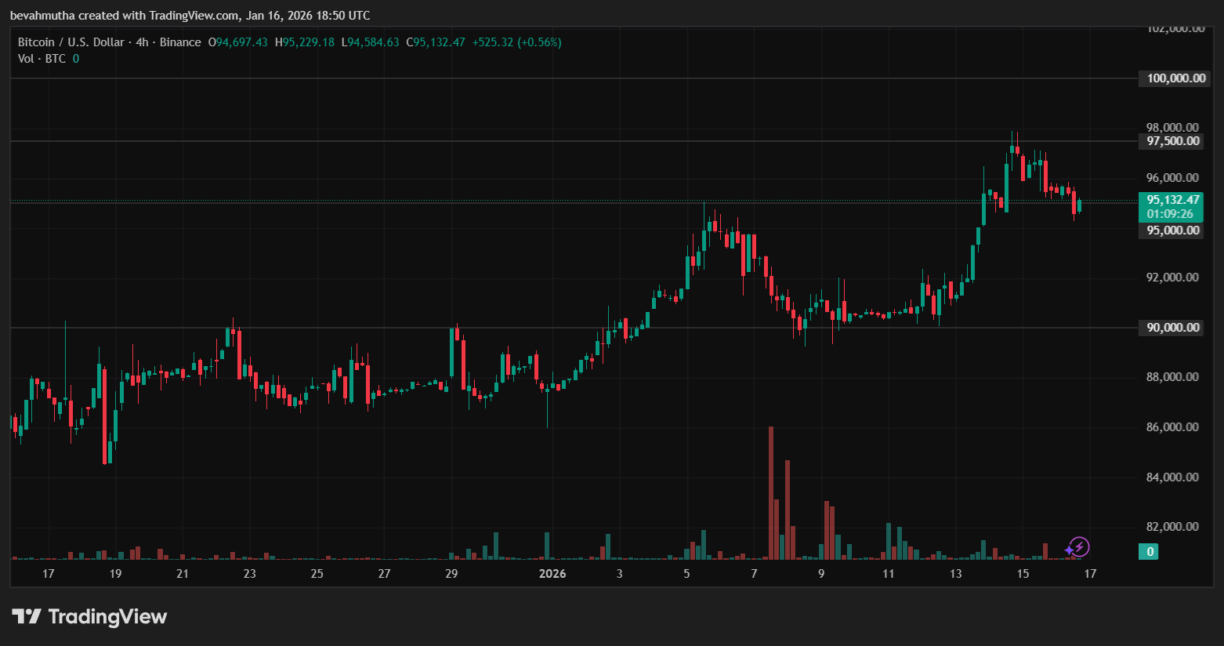Click the Binance exchange name in the legend
This screenshot has height=646, width=1224.
(180, 41)
